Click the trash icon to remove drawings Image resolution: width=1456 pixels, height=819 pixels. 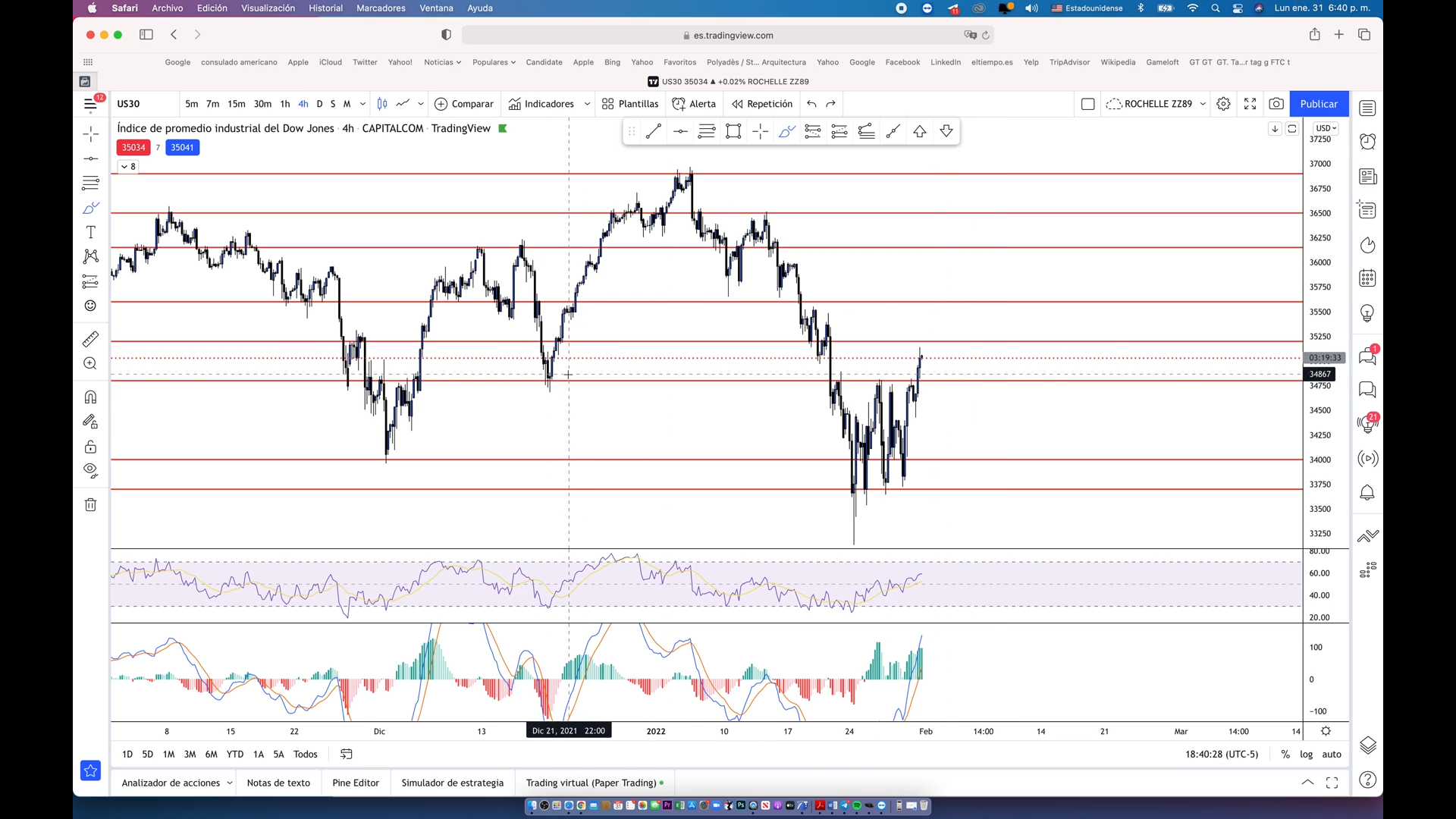coord(91,505)
